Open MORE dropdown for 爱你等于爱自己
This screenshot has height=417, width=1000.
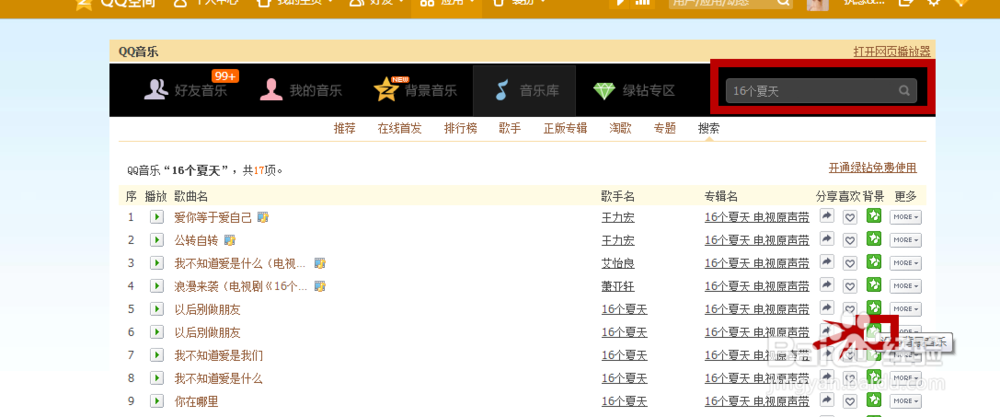click(x=906, y=217)
